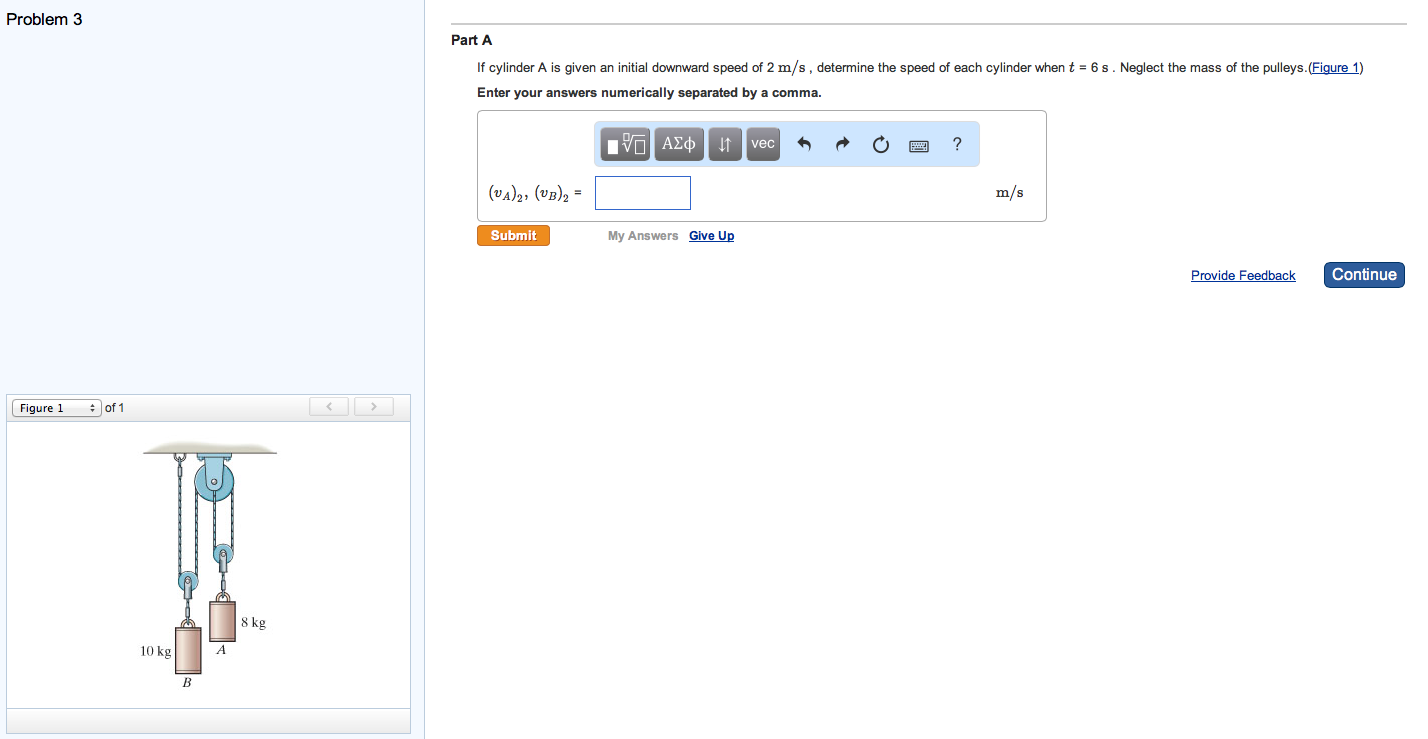1428x739 pixels.
Task: Submit the answer for Part A
Action: click(x=513, y=235)
